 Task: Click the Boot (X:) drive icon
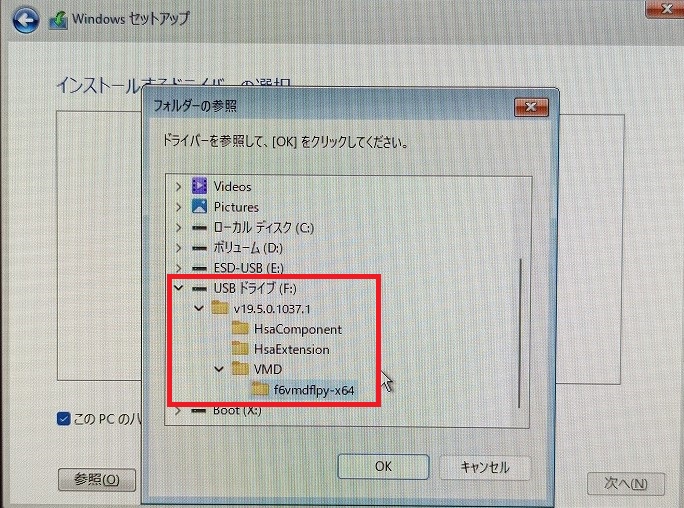pyautogui.click(x=199, y=410)
